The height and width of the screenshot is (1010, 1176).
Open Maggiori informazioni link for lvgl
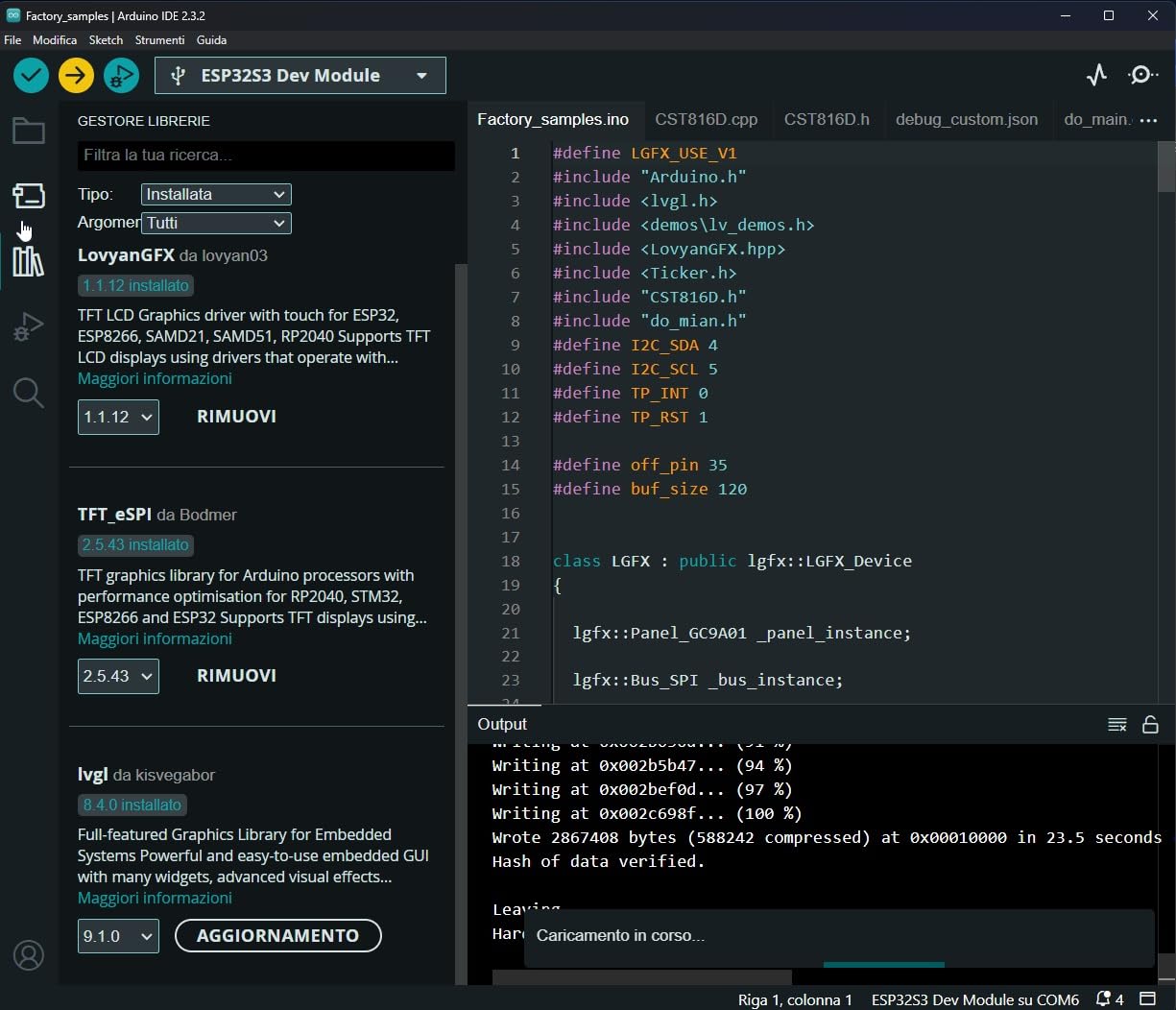click(x=155, y=898)
